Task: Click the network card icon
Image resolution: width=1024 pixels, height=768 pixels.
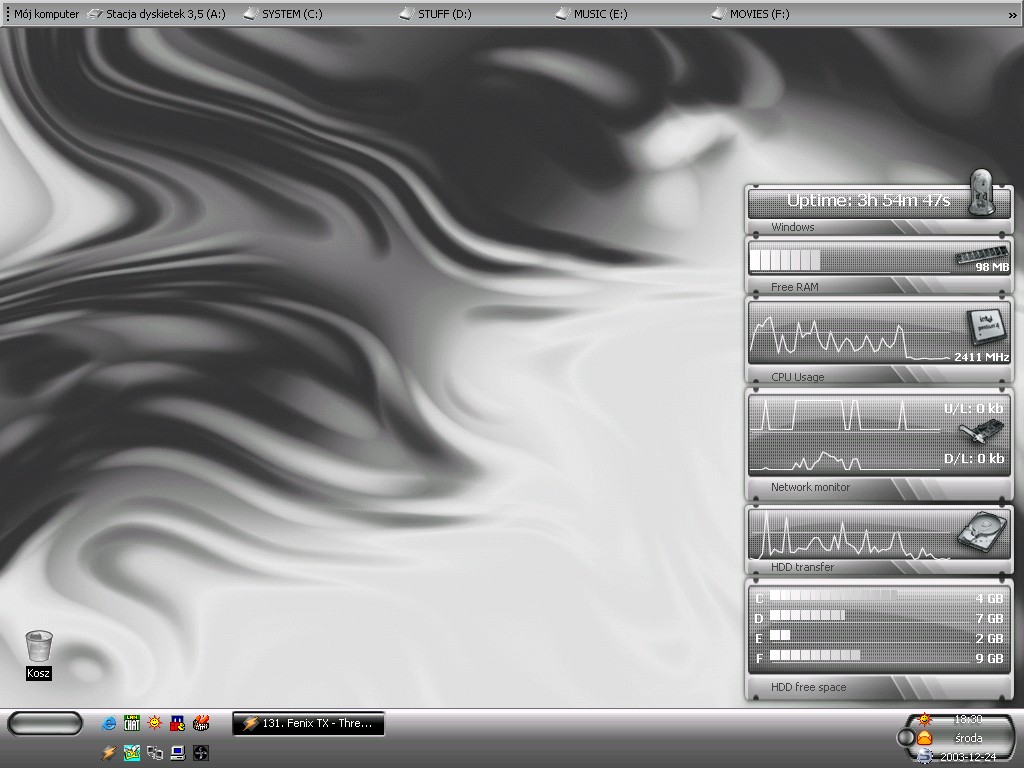Action: tap(981, 432)
